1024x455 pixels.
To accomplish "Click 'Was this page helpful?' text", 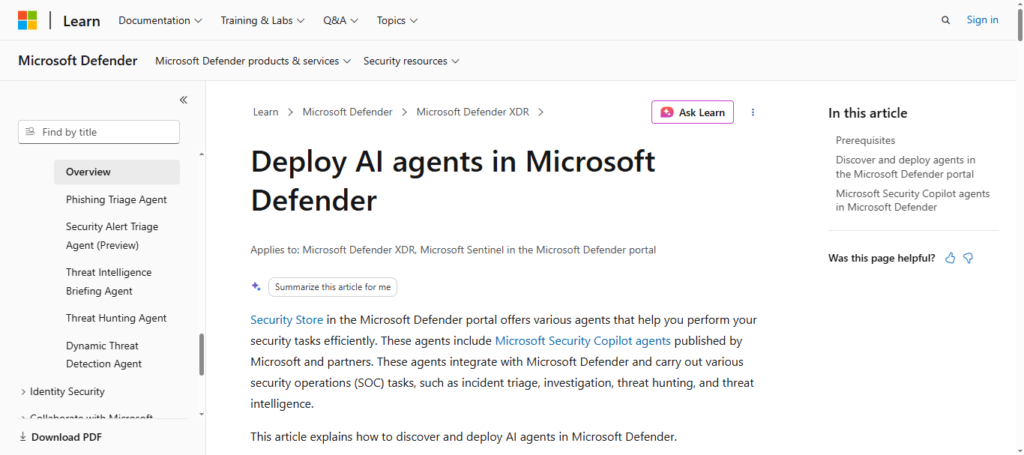I will tap(882, 258).
